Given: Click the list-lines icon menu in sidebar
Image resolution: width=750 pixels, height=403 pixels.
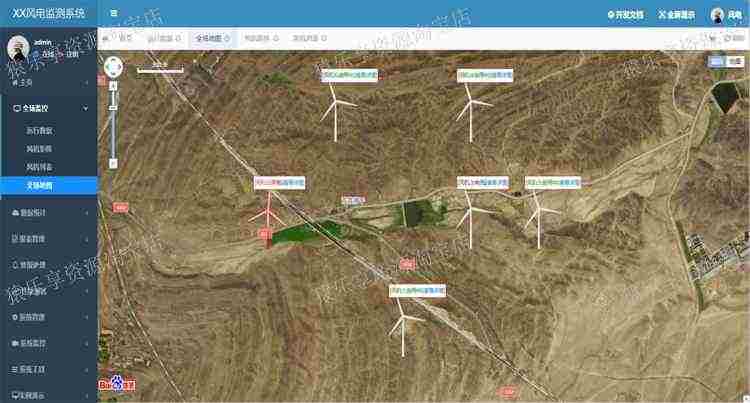Looking at the screenshot, I should click(29, 369).
